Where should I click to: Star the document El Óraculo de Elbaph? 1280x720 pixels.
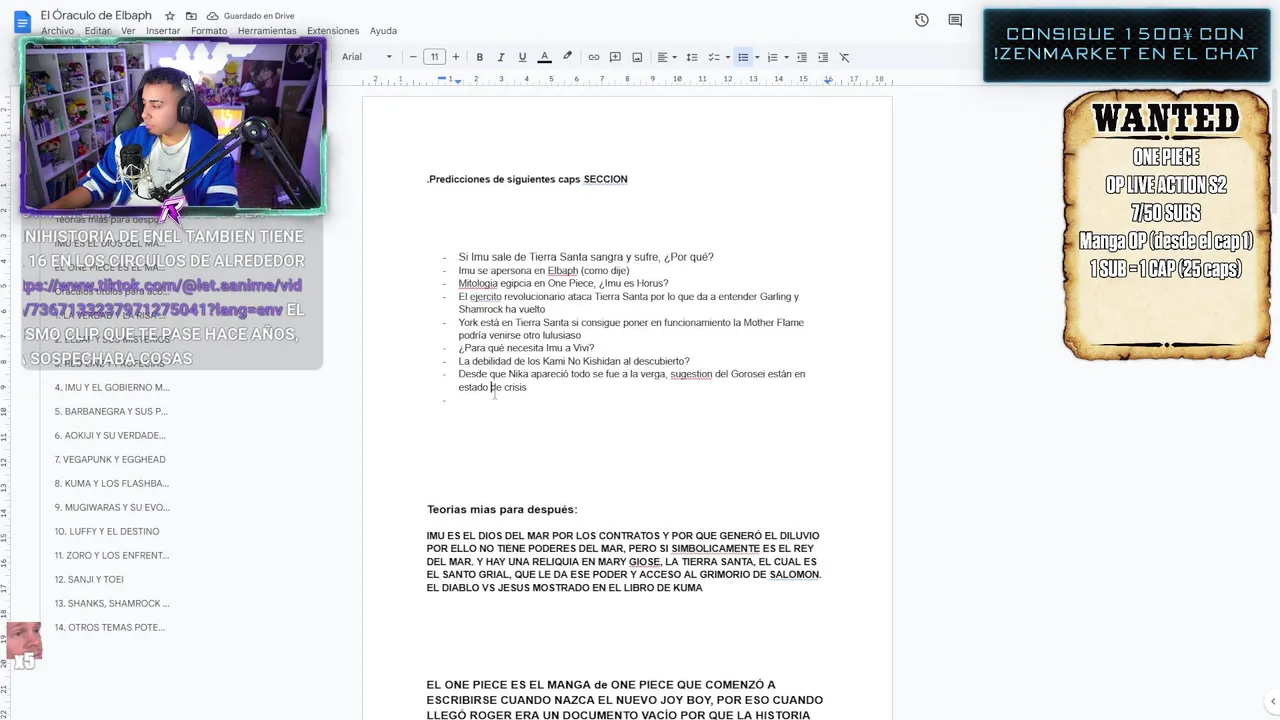170,16
